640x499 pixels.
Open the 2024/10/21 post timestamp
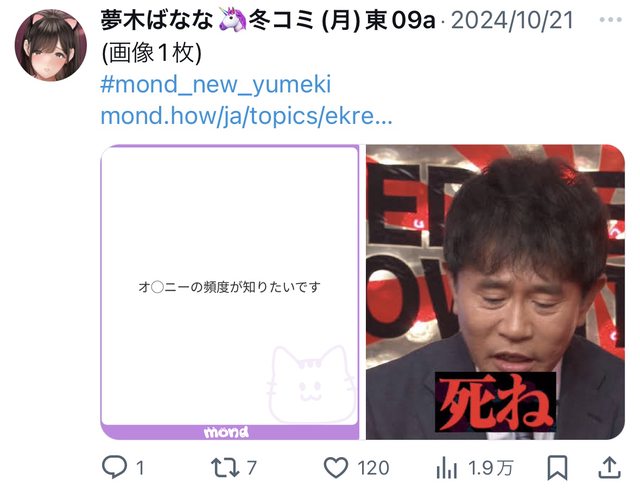coord(512,20)
